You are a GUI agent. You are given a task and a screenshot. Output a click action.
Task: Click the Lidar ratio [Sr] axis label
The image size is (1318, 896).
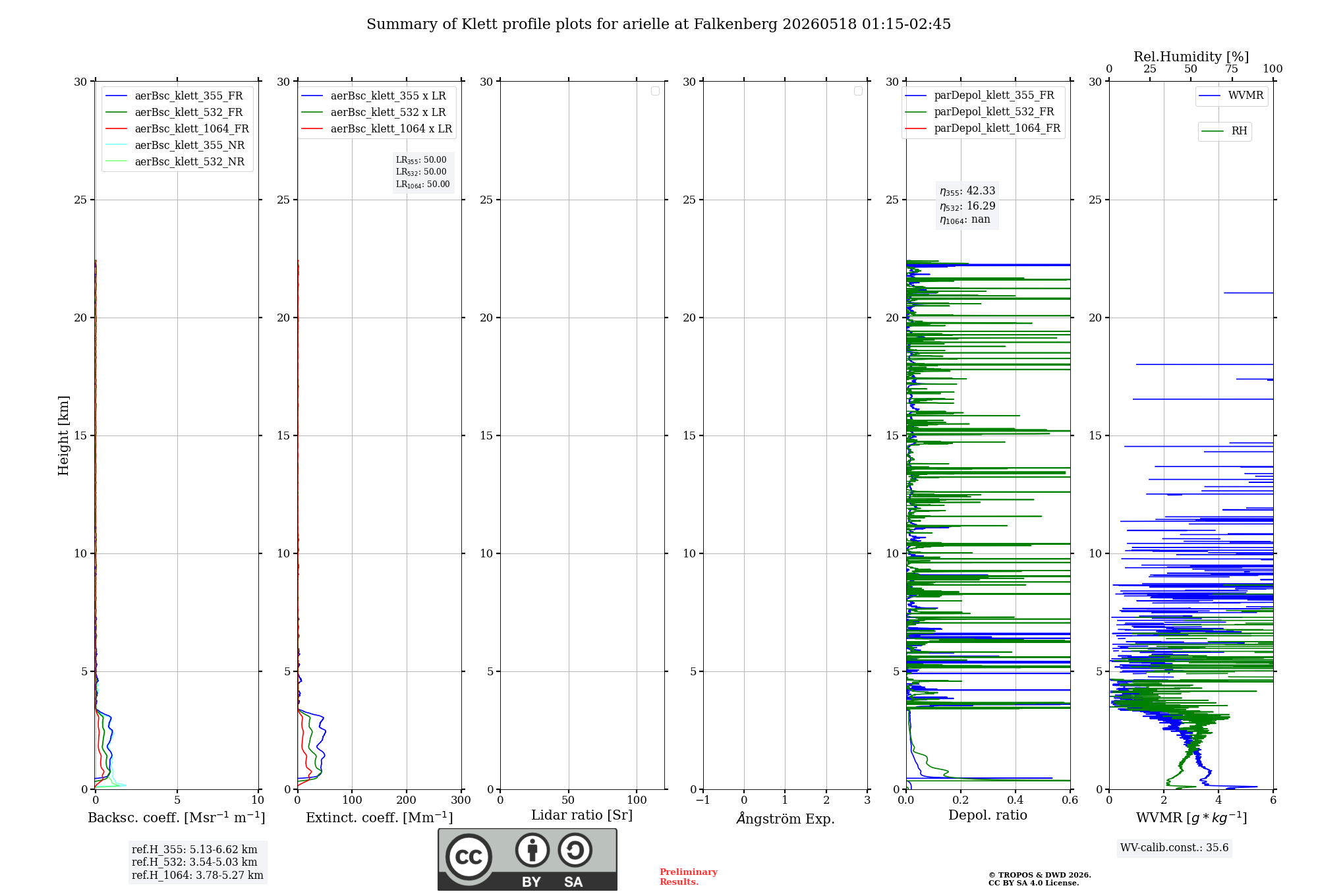pos(582,816)
